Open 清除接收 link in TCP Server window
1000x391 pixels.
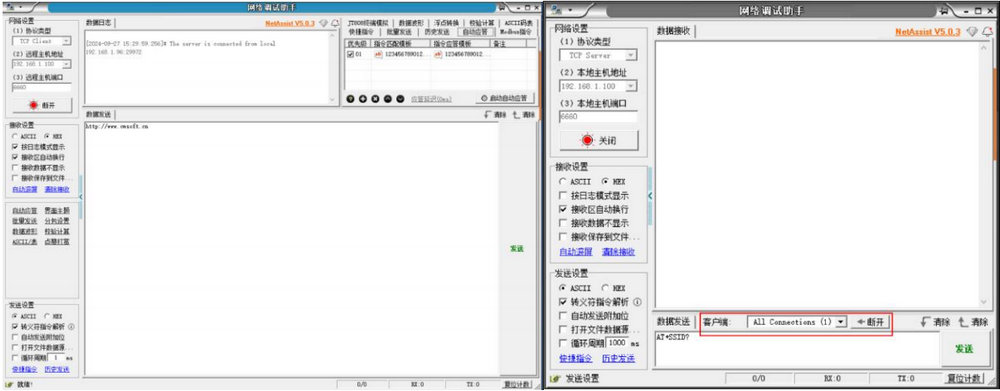[618, 252]
